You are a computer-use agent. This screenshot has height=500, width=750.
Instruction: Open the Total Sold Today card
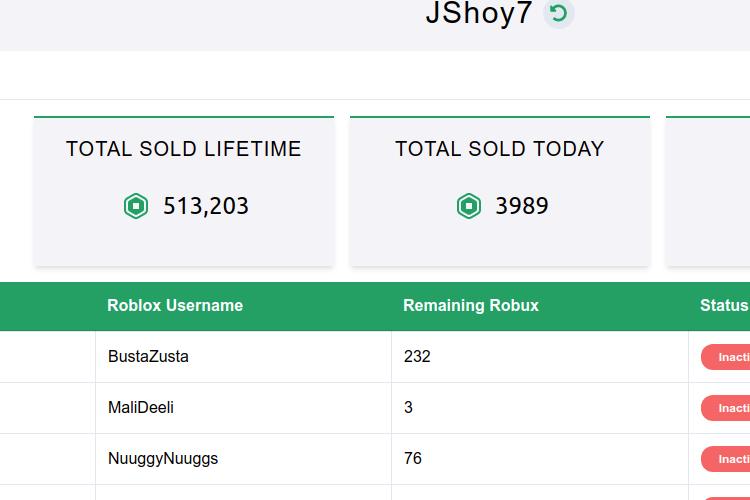(x=500, y=191)
